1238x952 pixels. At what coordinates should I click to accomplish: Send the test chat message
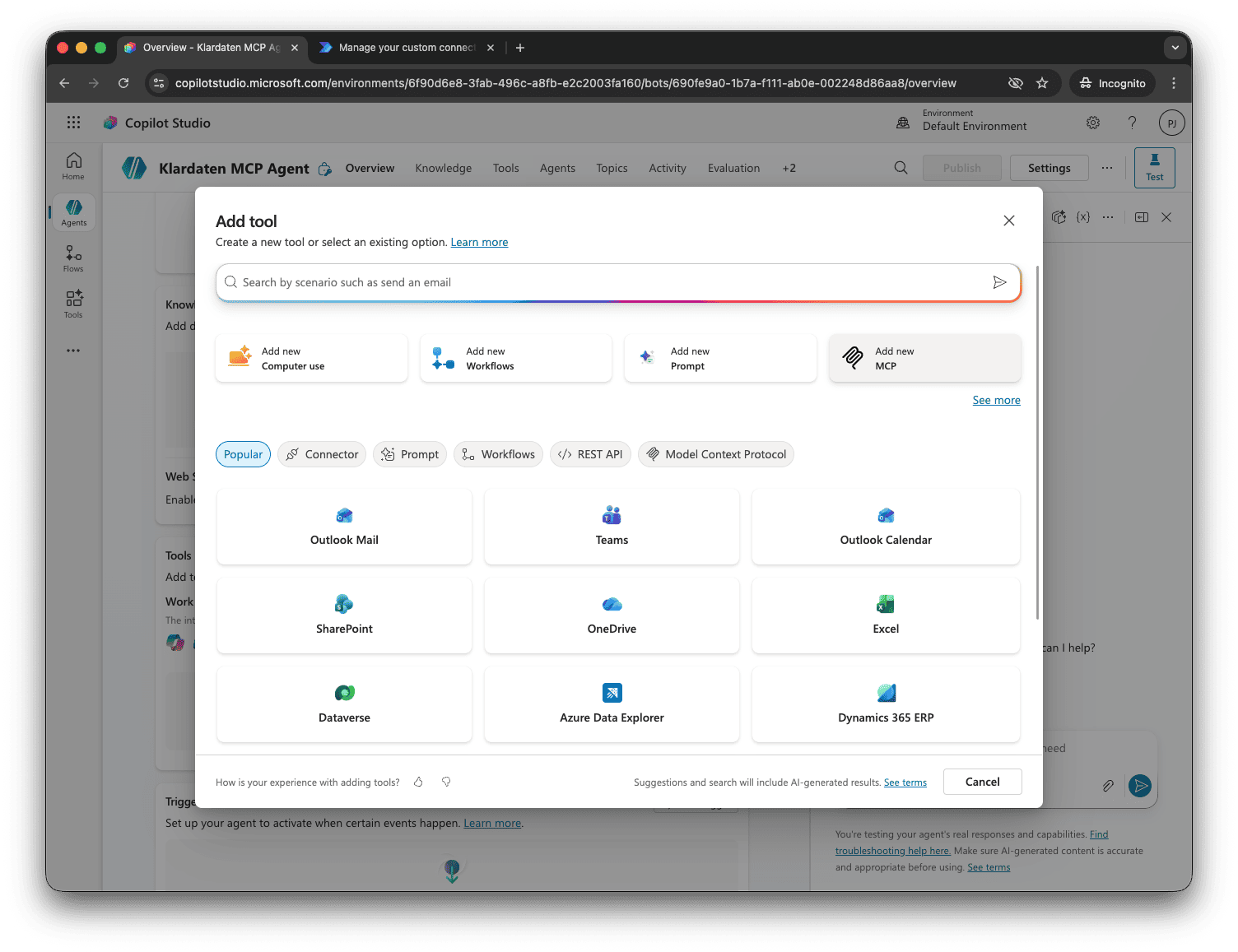coord(1140,786)
